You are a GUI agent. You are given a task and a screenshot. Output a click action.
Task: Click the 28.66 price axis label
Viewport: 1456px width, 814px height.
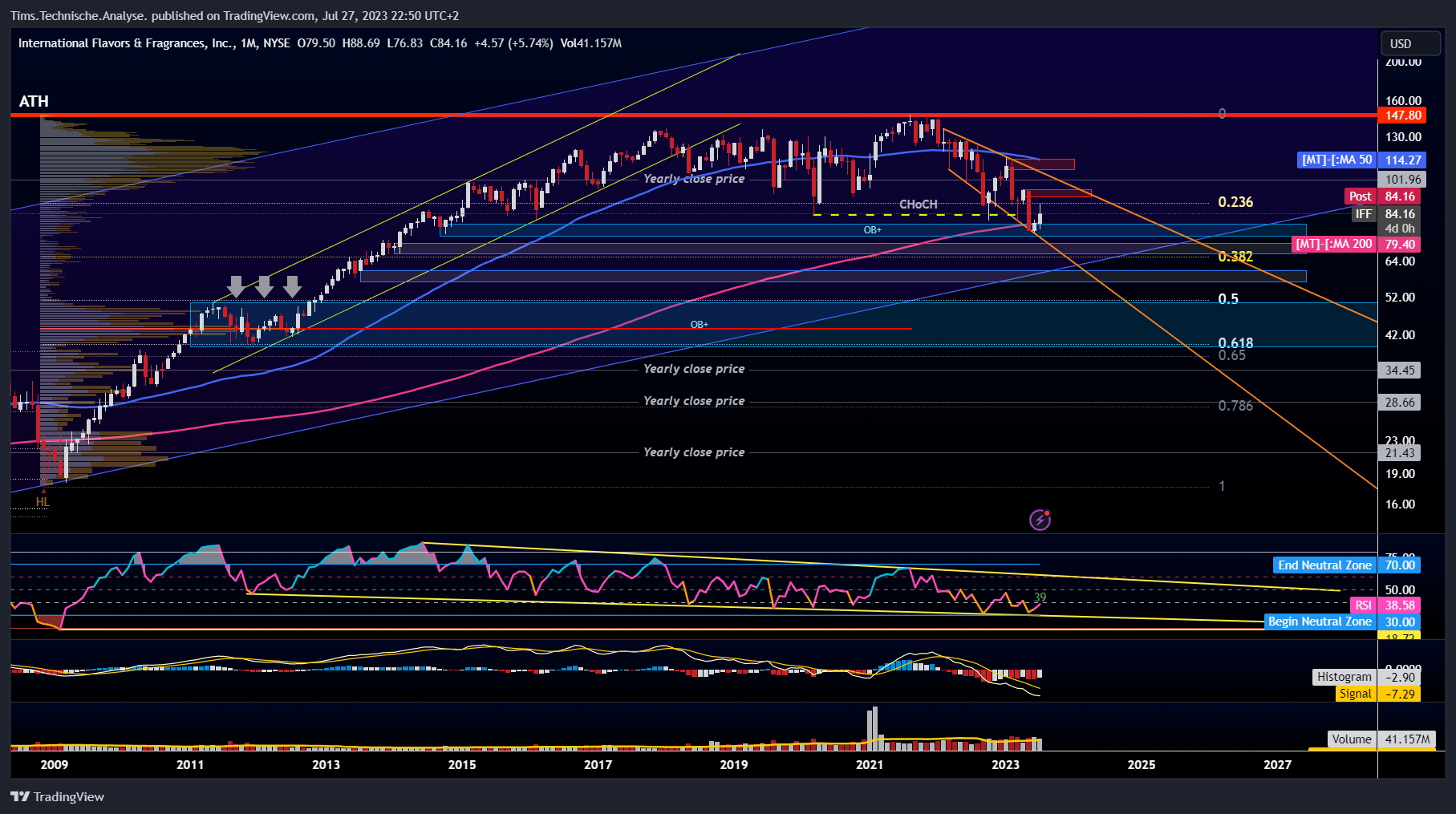click(x=1399, y=403)
